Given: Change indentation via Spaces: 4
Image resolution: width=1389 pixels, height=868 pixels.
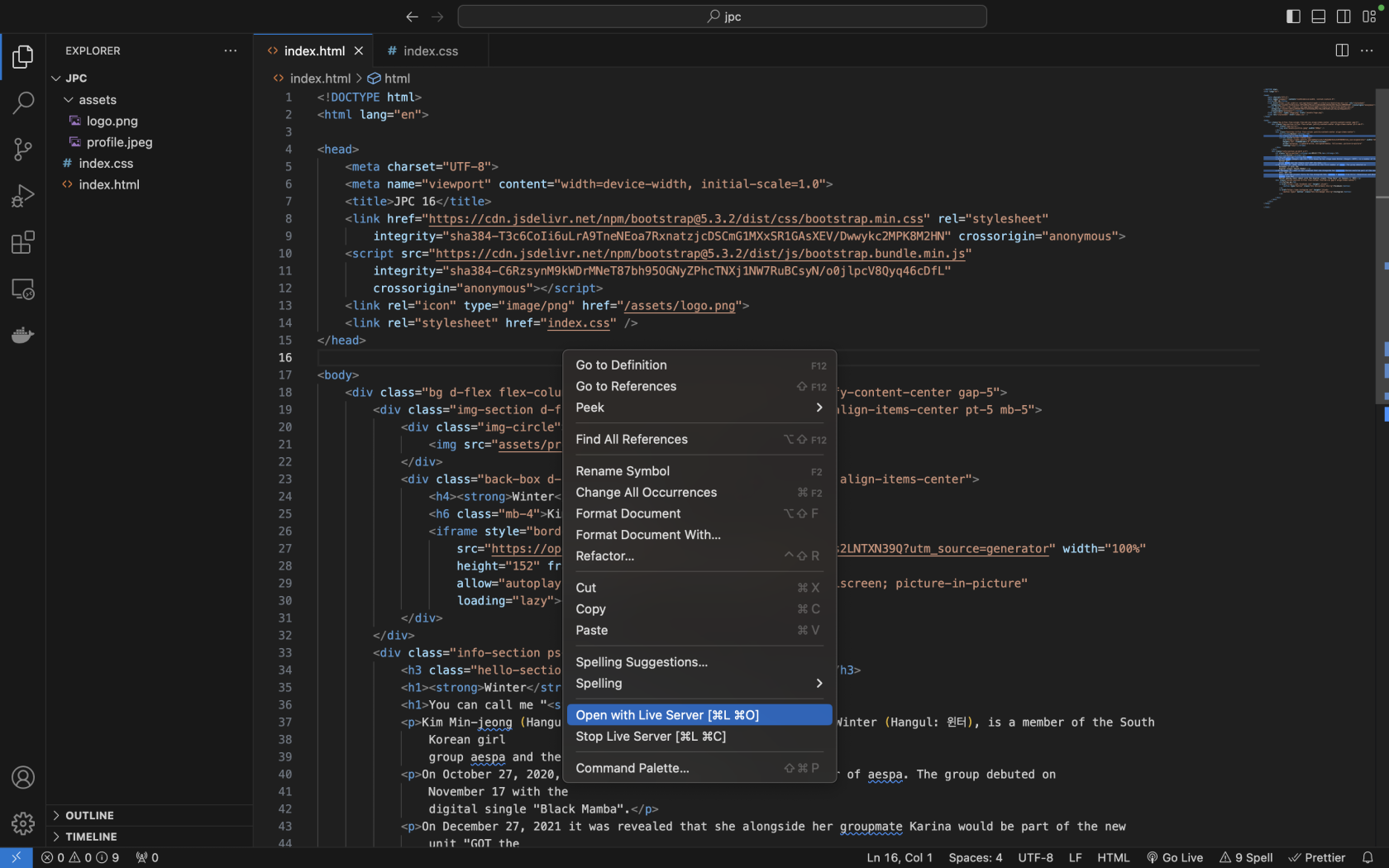Looking at the screenshot, I should [976, 857].
